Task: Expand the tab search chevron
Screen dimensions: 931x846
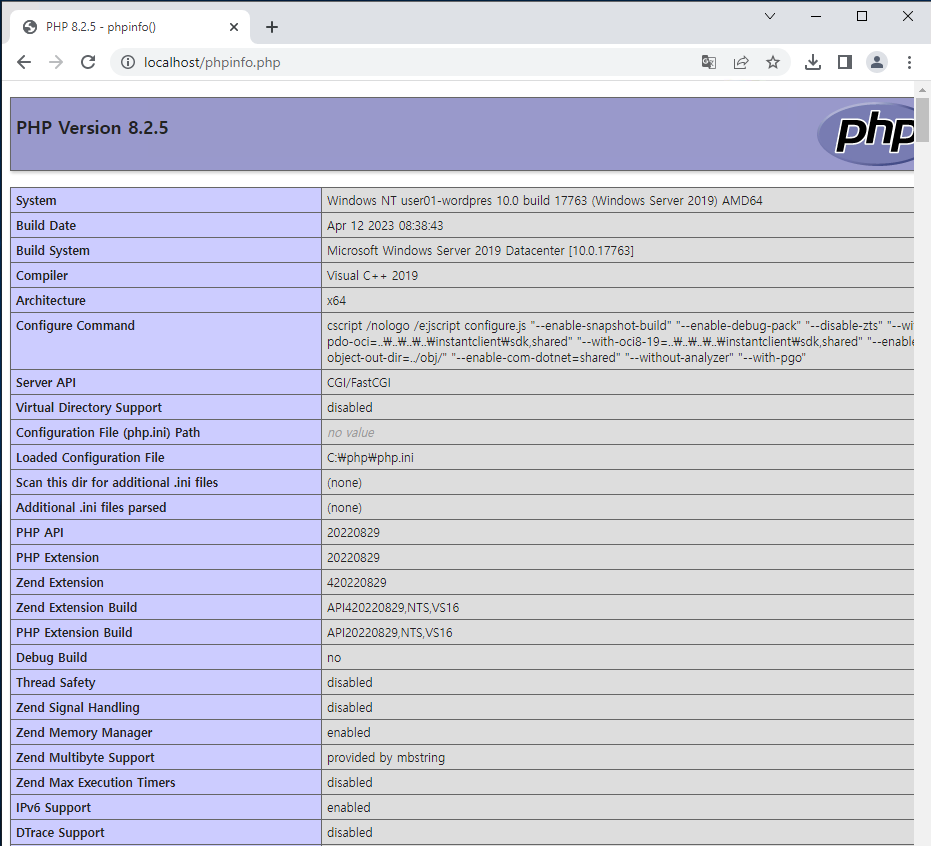Action: coord(770,16)
